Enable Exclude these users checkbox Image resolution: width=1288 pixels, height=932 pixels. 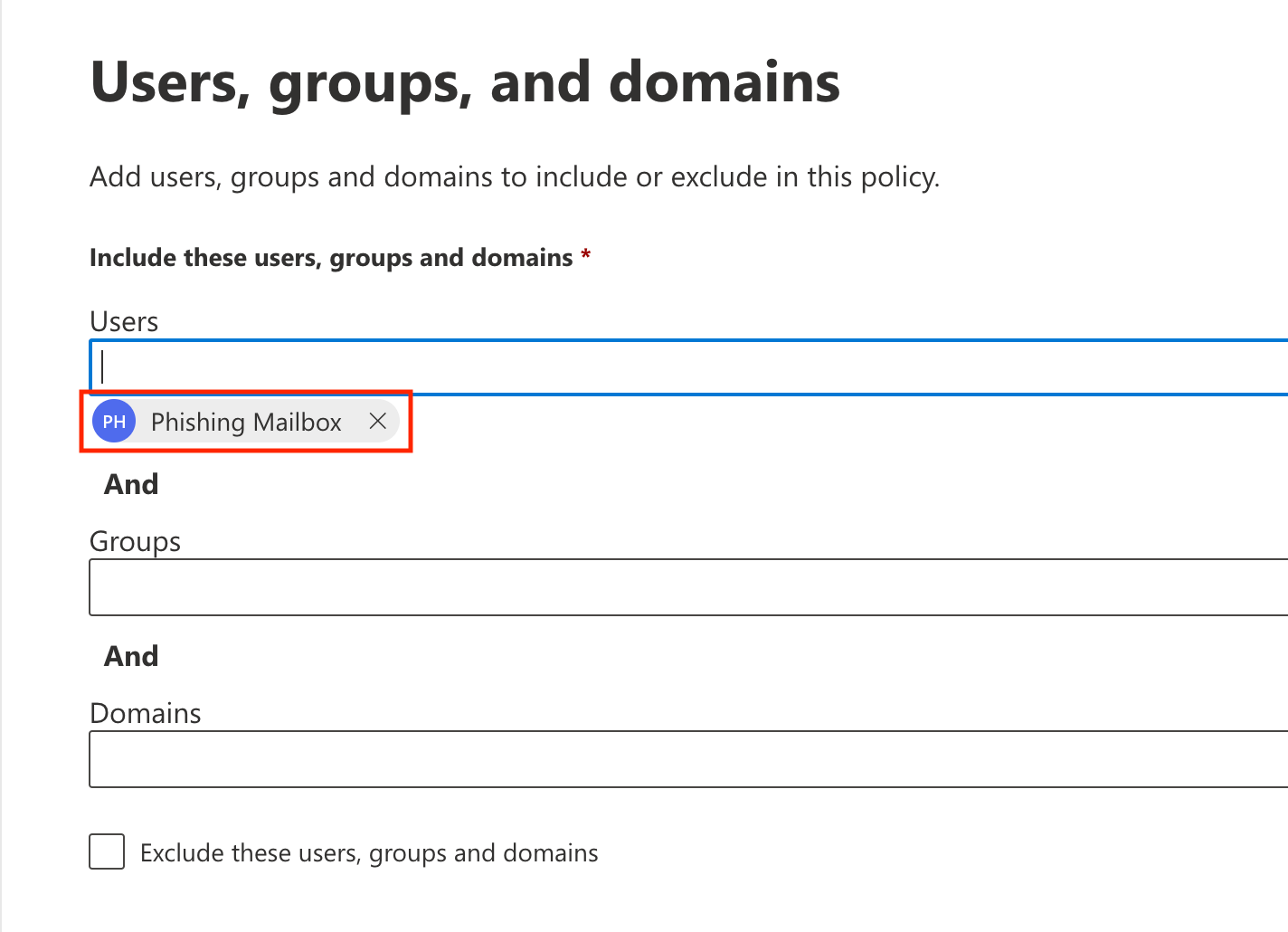tap(107, 852)
